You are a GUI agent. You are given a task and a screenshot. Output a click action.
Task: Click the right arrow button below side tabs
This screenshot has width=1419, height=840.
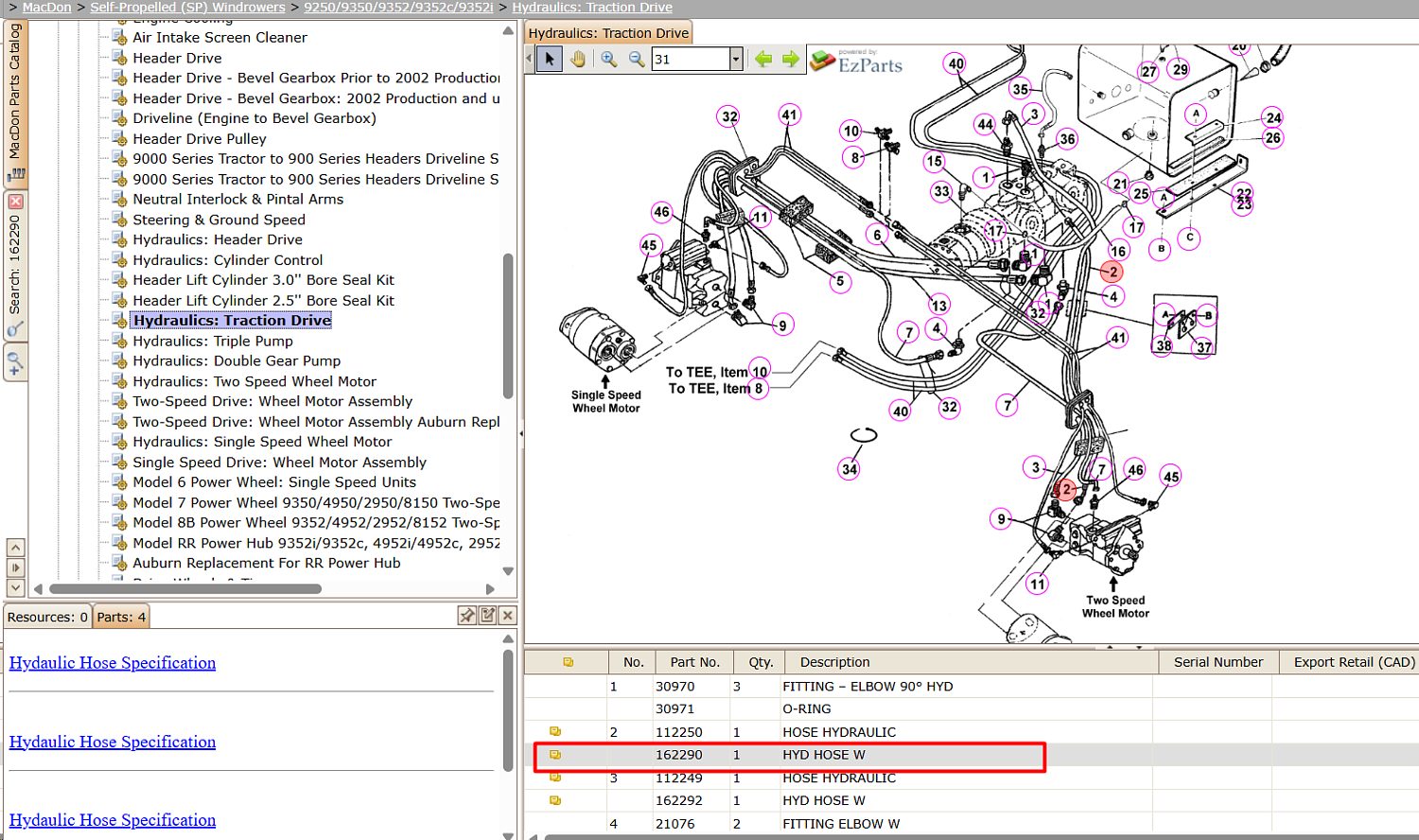[15, 568]
